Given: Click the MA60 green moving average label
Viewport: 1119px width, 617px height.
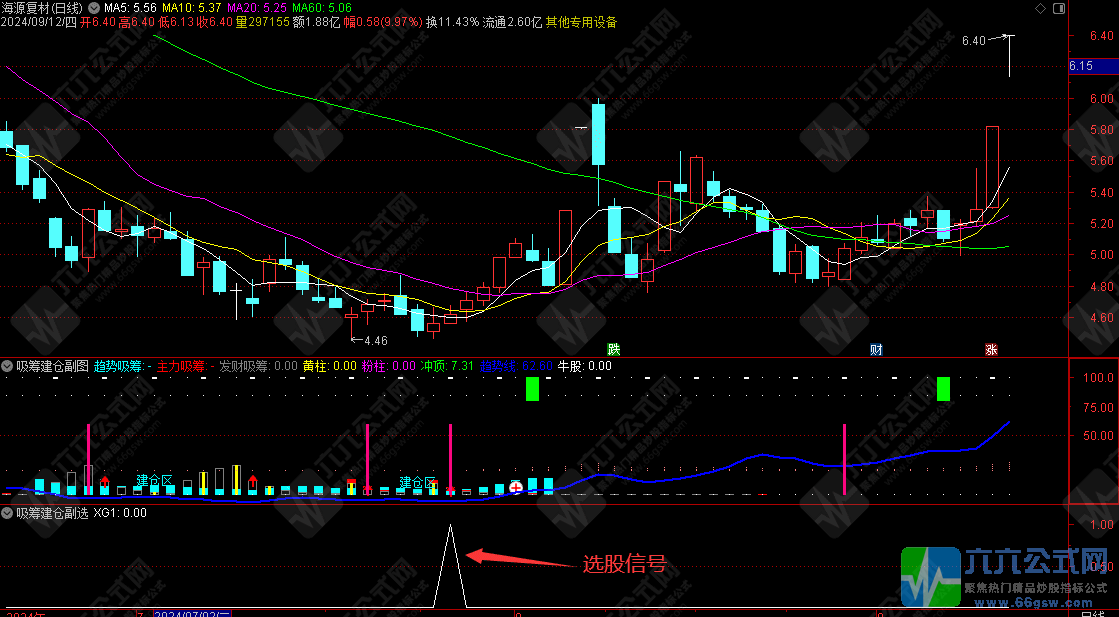Looking at the screenshot, I should pyautogui.click(x=316, y=7).
